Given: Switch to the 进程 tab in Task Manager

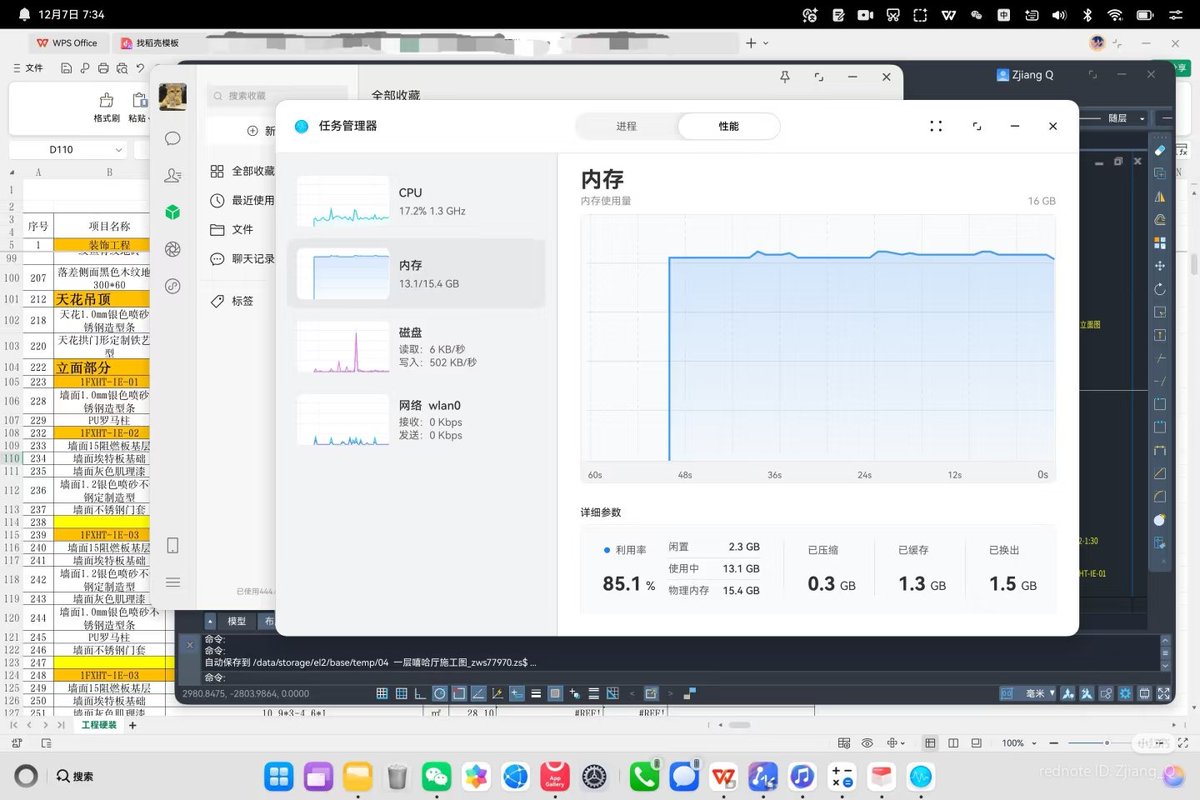Looking at the screenshot, I should (626, 126).
